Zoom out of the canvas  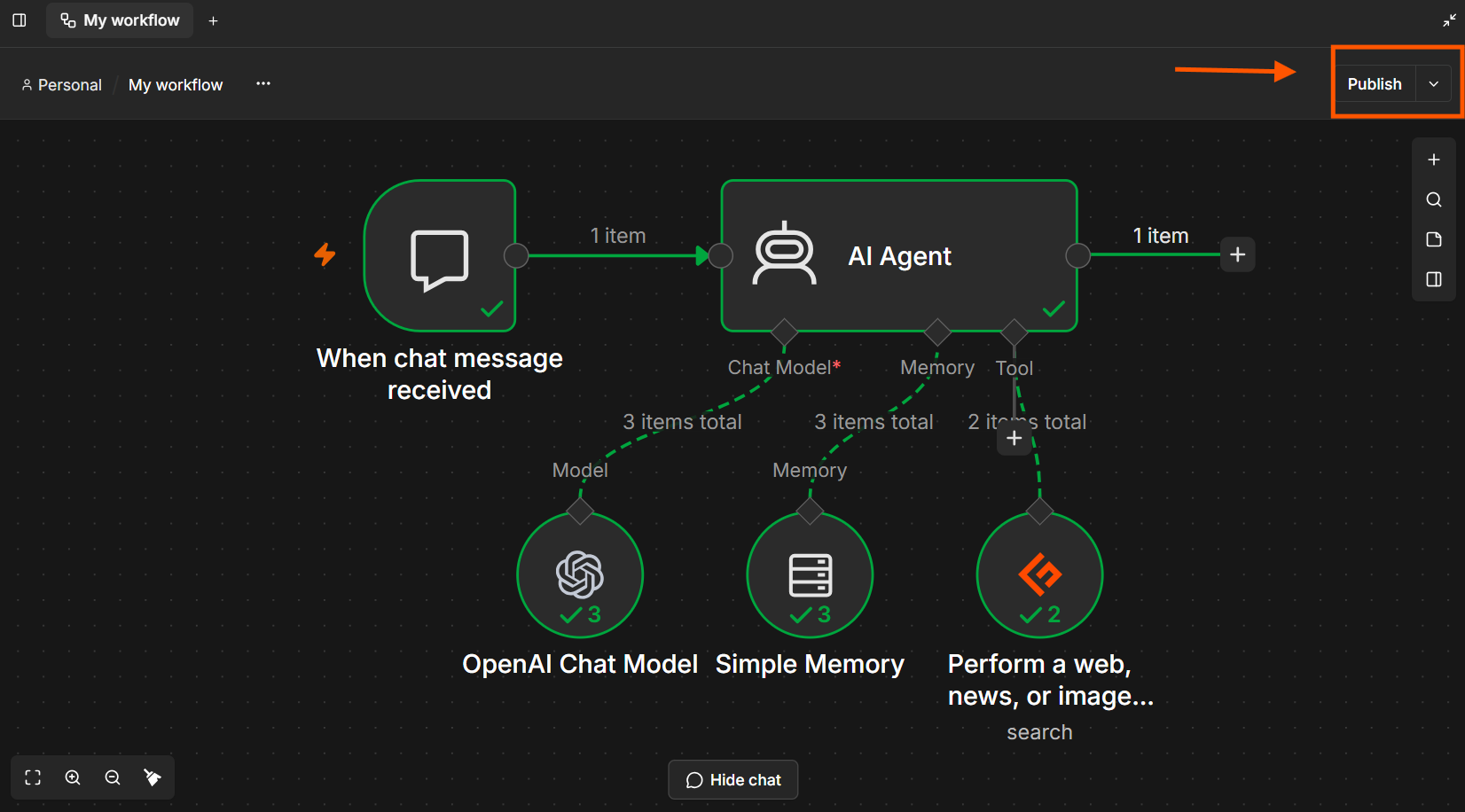tap(113, 777)
